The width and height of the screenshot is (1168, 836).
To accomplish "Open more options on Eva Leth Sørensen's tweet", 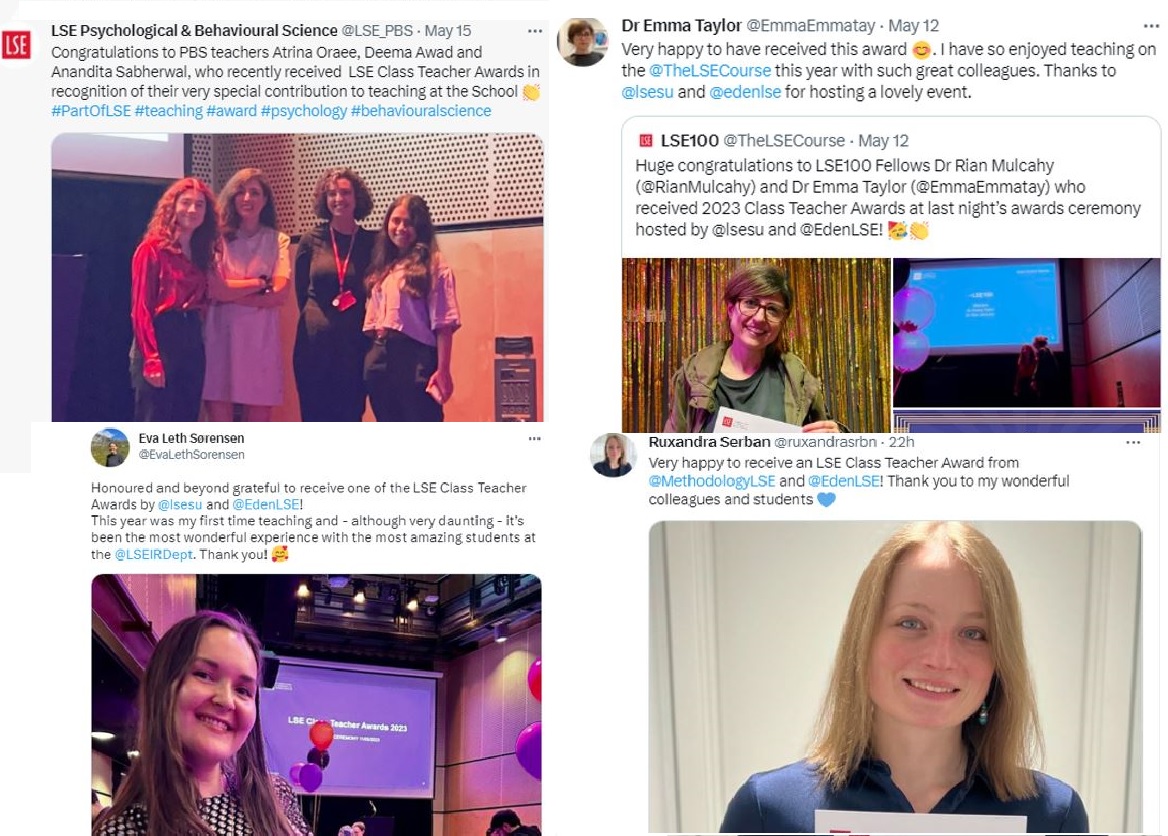I will point(534,439).
